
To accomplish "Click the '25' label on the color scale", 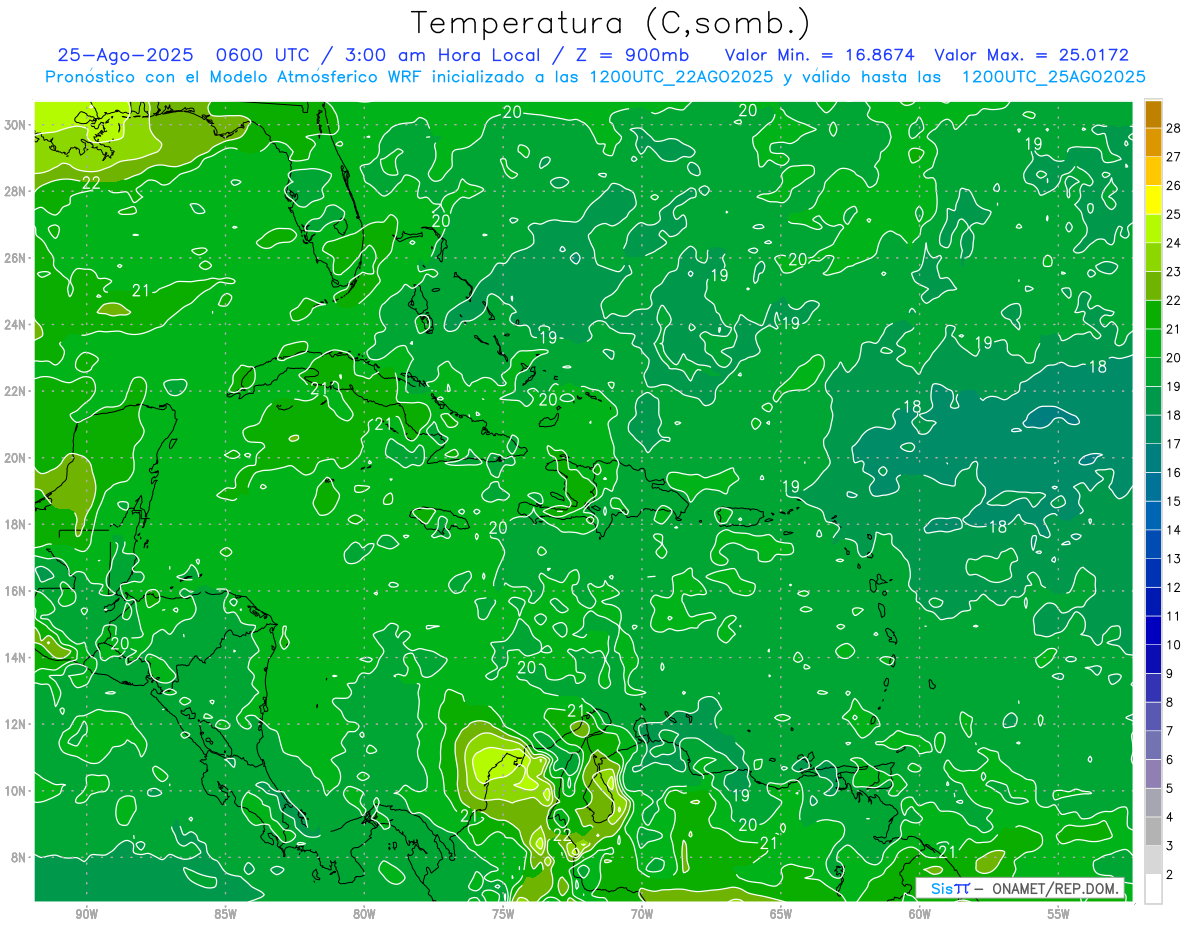I will coord(1174,214).
